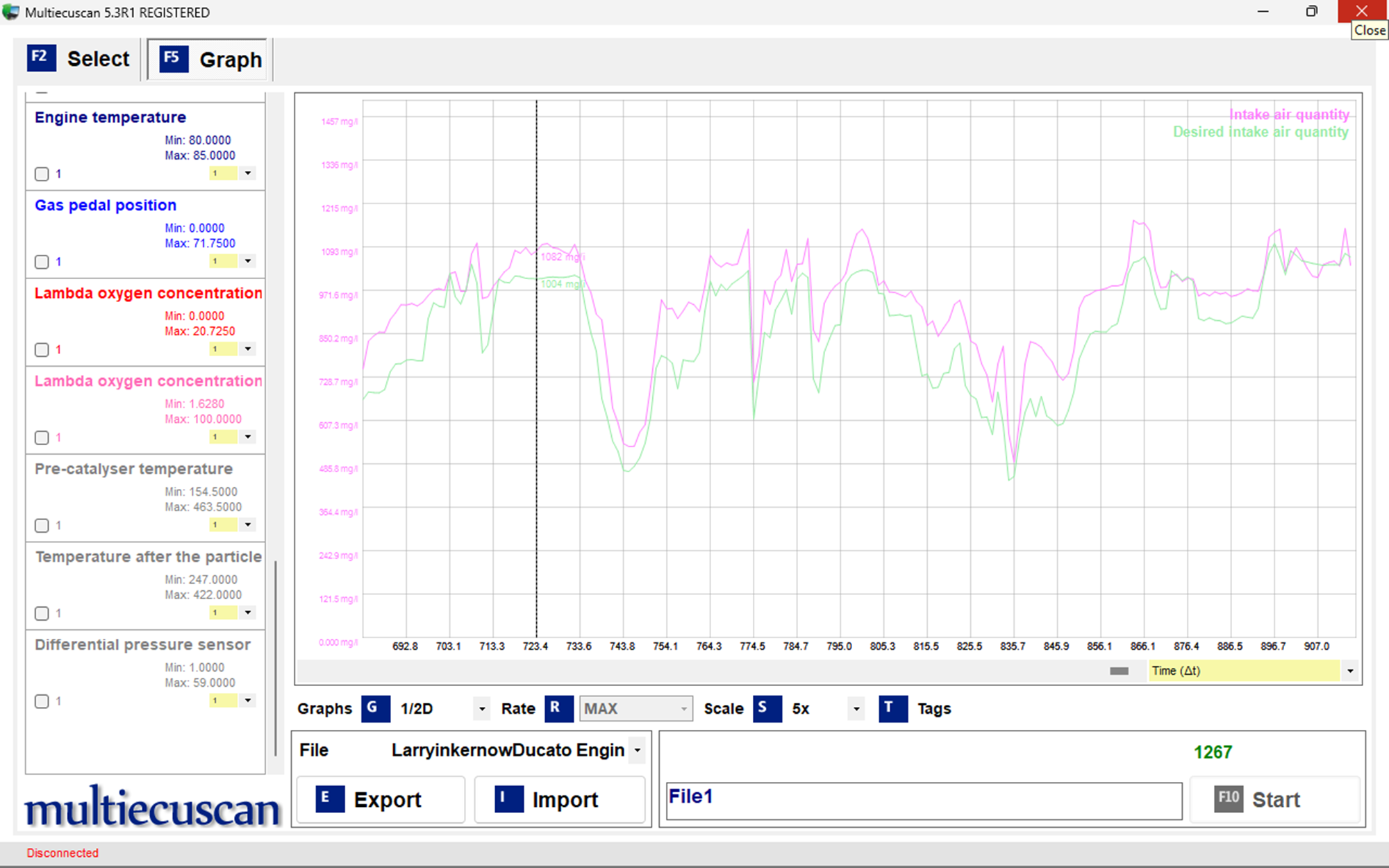Open the Engine temperature graph number dropdown

[247, 173]
